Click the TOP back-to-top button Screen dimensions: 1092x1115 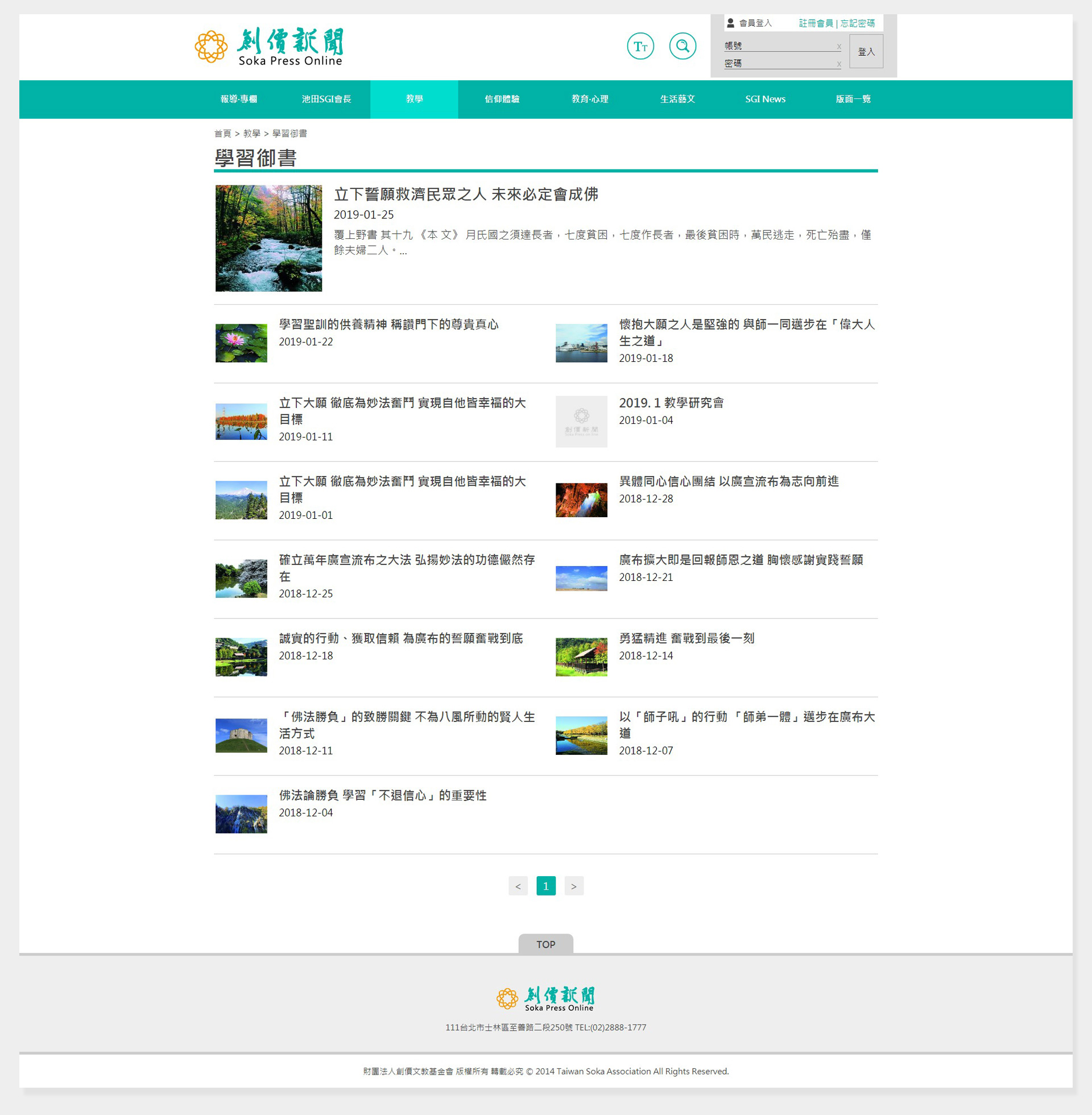click(545, 944)
